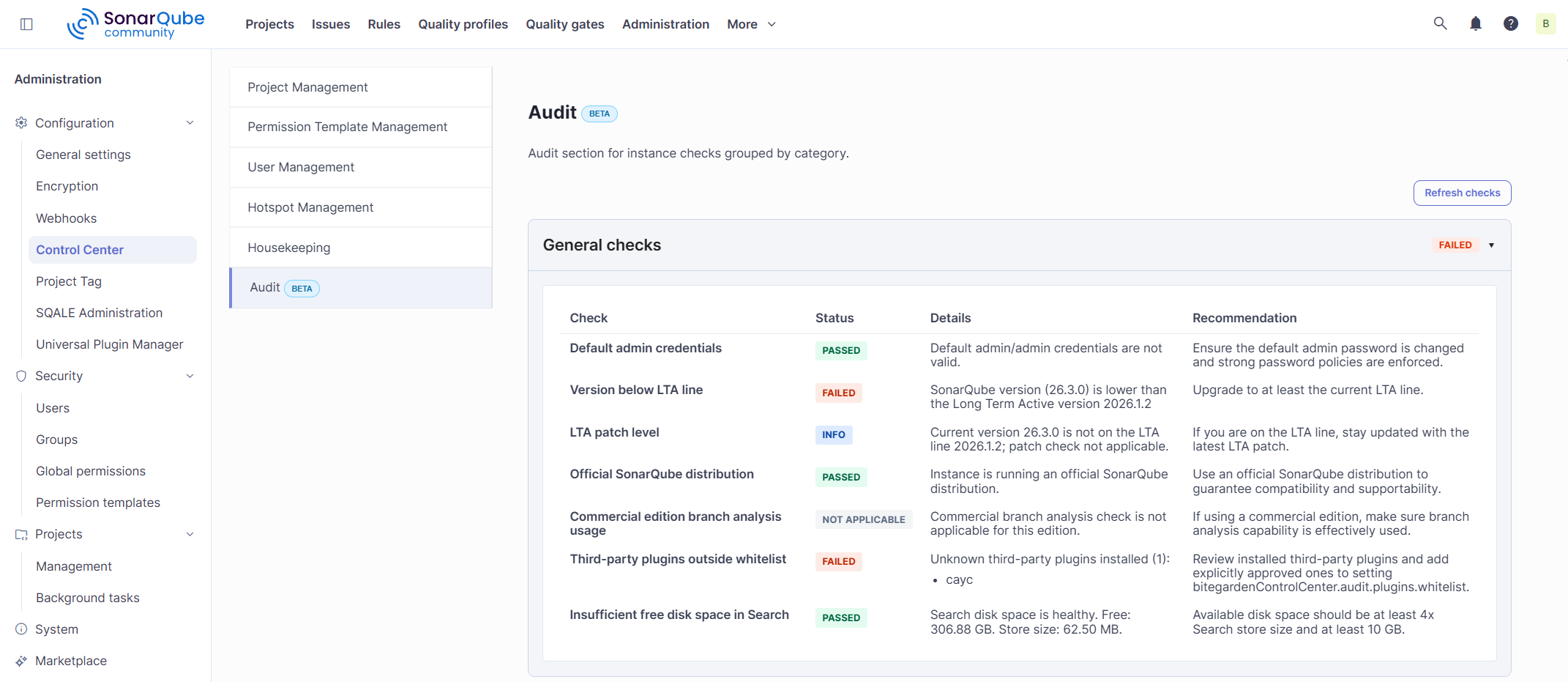Select Permission Template Management tab
This screenshot has width=1568, height=682.
(x=361, y=127)
